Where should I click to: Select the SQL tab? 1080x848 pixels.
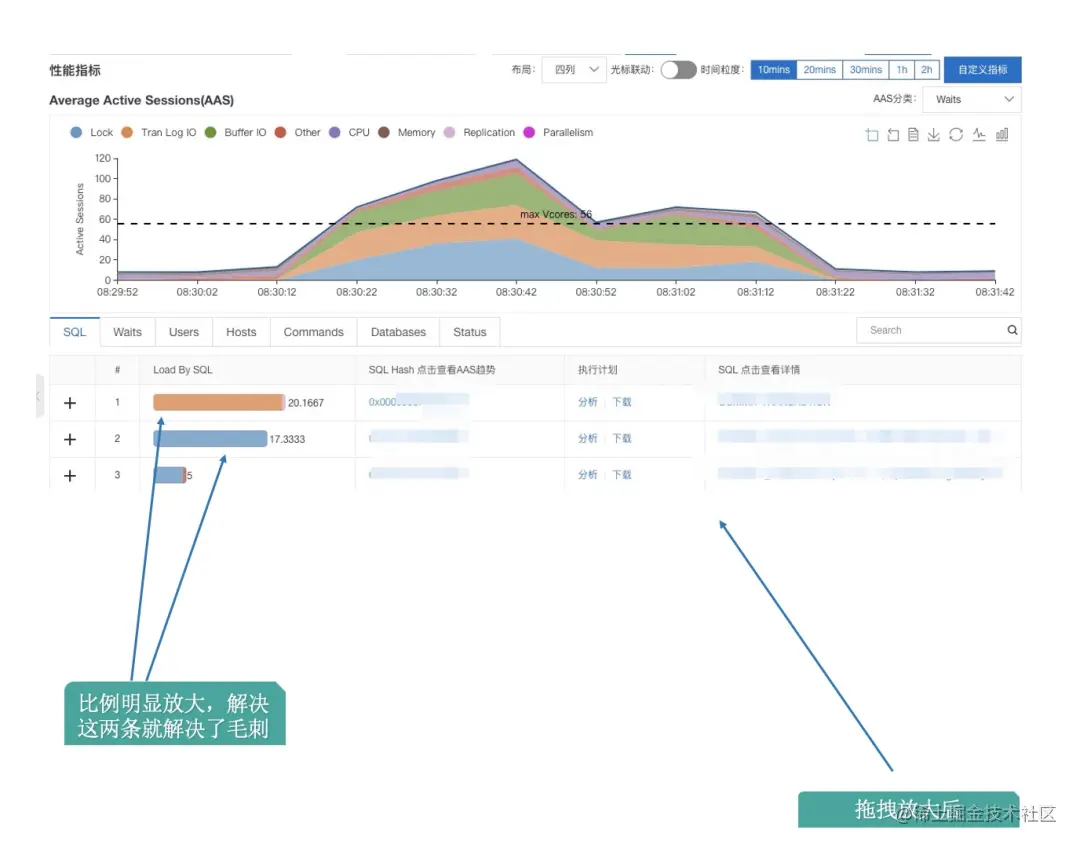click(x=74, y=332)
